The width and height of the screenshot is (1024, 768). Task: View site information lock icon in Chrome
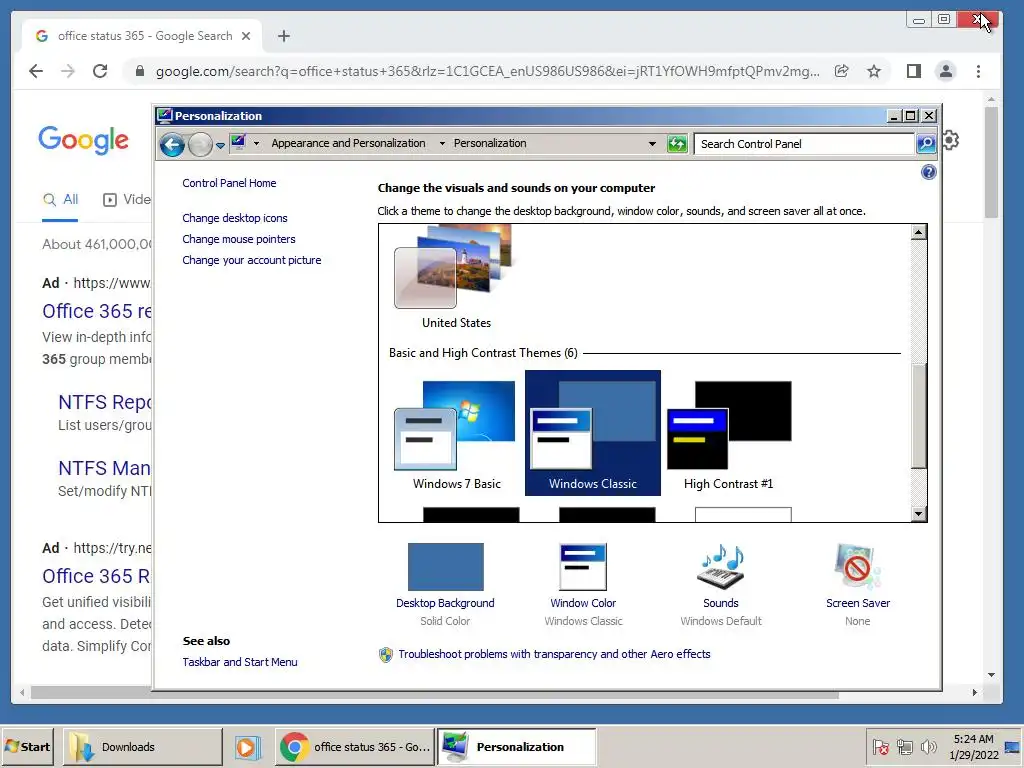click(139, 71)
